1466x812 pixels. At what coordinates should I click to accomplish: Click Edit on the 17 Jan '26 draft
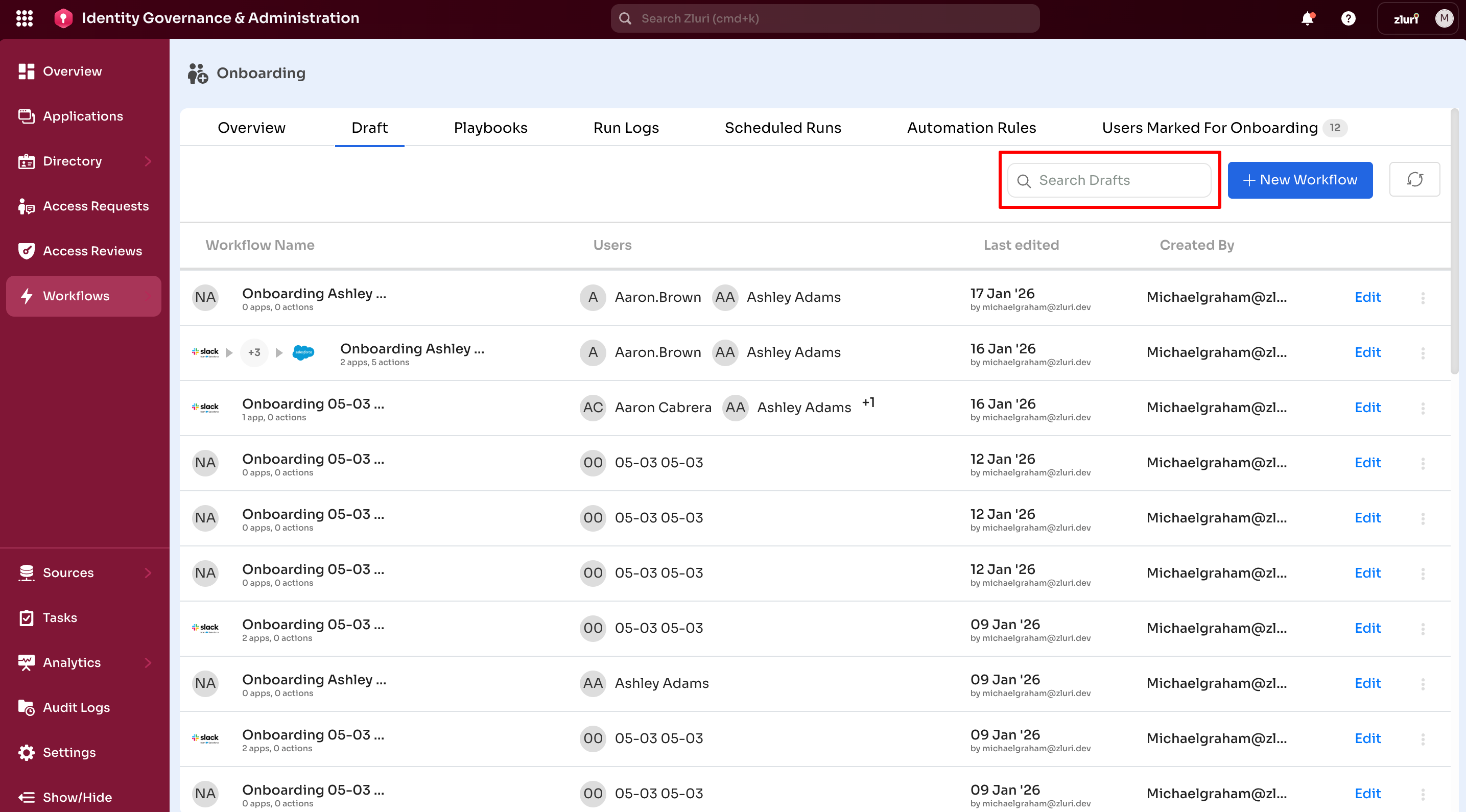(x=1367, y=297)
